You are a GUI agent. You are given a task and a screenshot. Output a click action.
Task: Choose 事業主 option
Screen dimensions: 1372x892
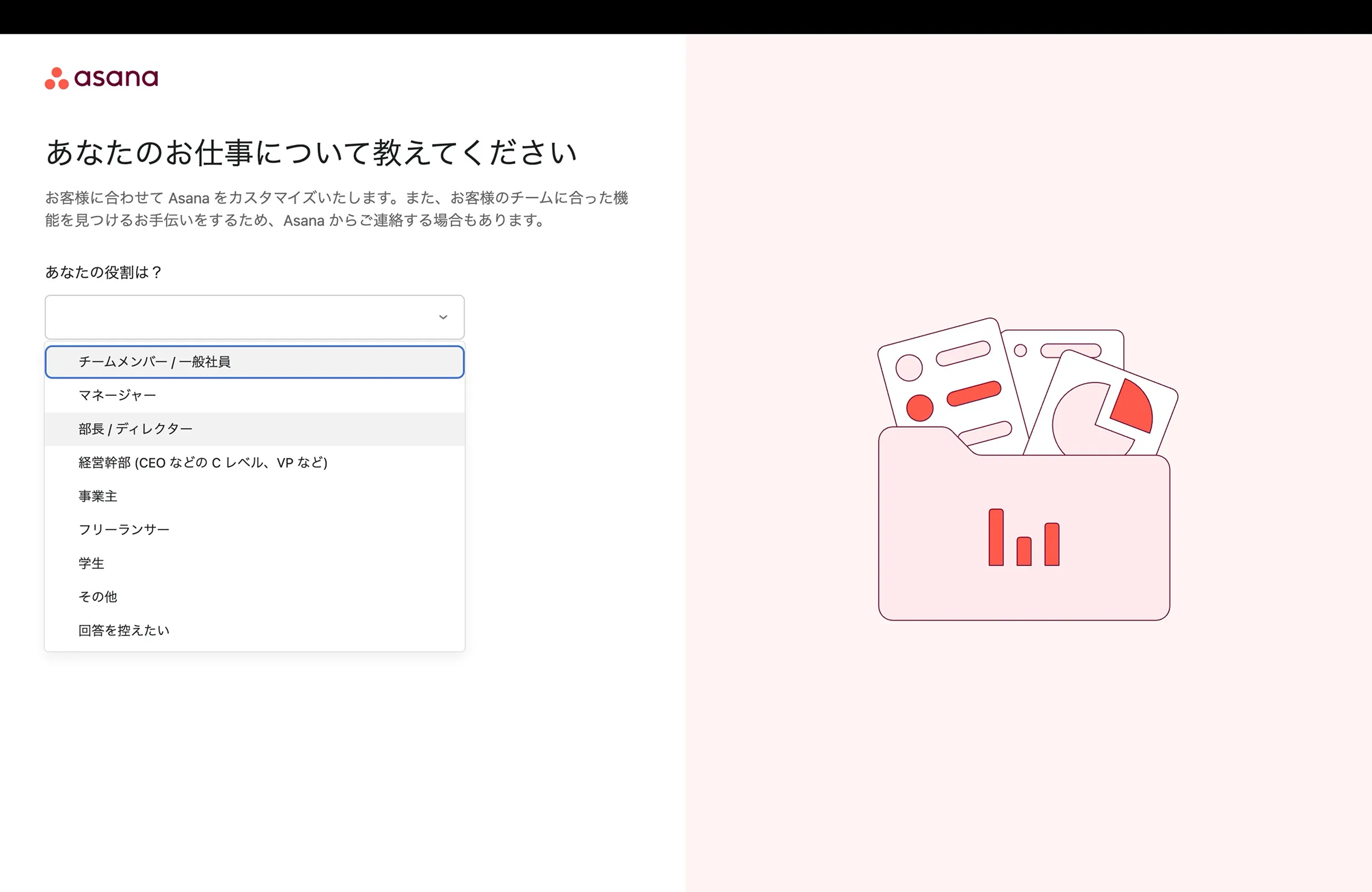click(254, 496)
